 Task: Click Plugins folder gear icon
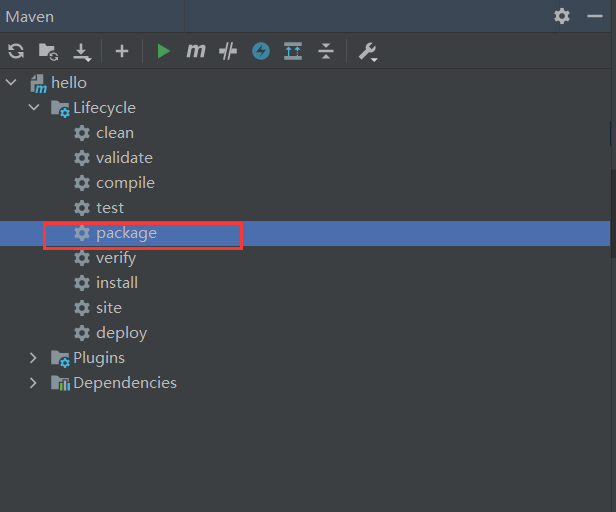click(x=60, y=359)
